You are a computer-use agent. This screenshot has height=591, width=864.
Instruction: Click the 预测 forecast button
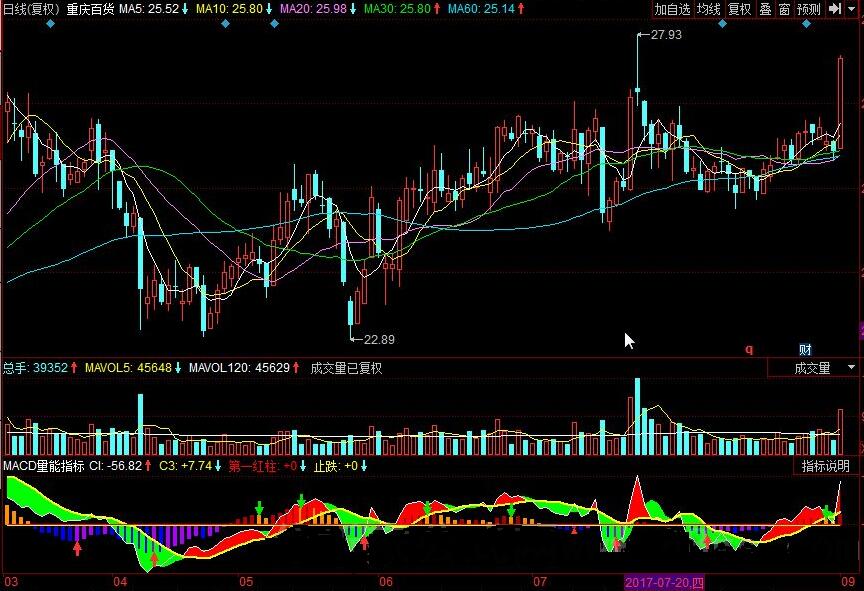809,9
